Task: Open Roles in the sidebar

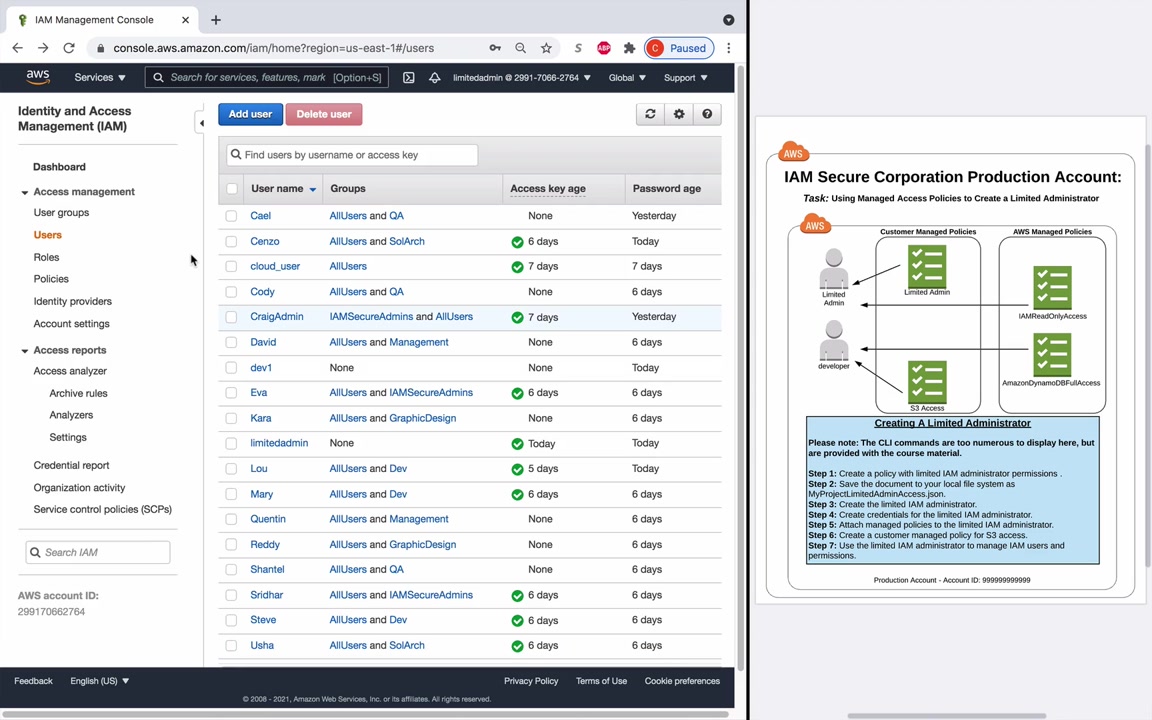Action: tap(46, 257)
